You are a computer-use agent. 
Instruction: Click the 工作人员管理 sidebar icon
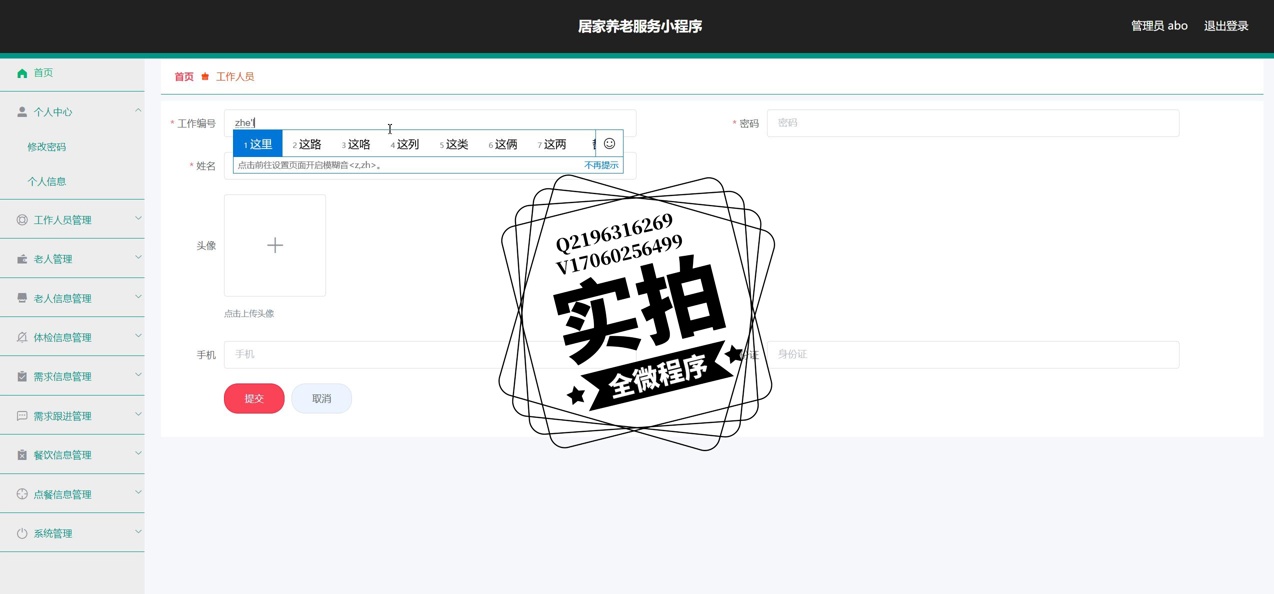click(x=22, y=220)
